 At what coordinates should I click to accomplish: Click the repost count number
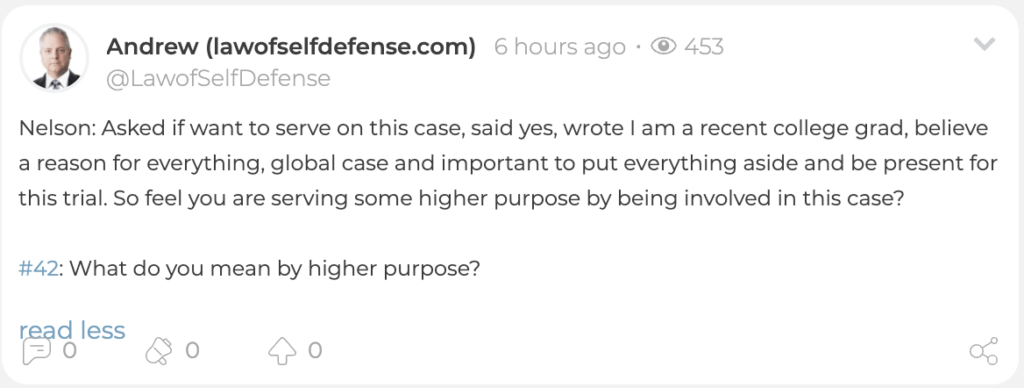[x=192, y=351]
